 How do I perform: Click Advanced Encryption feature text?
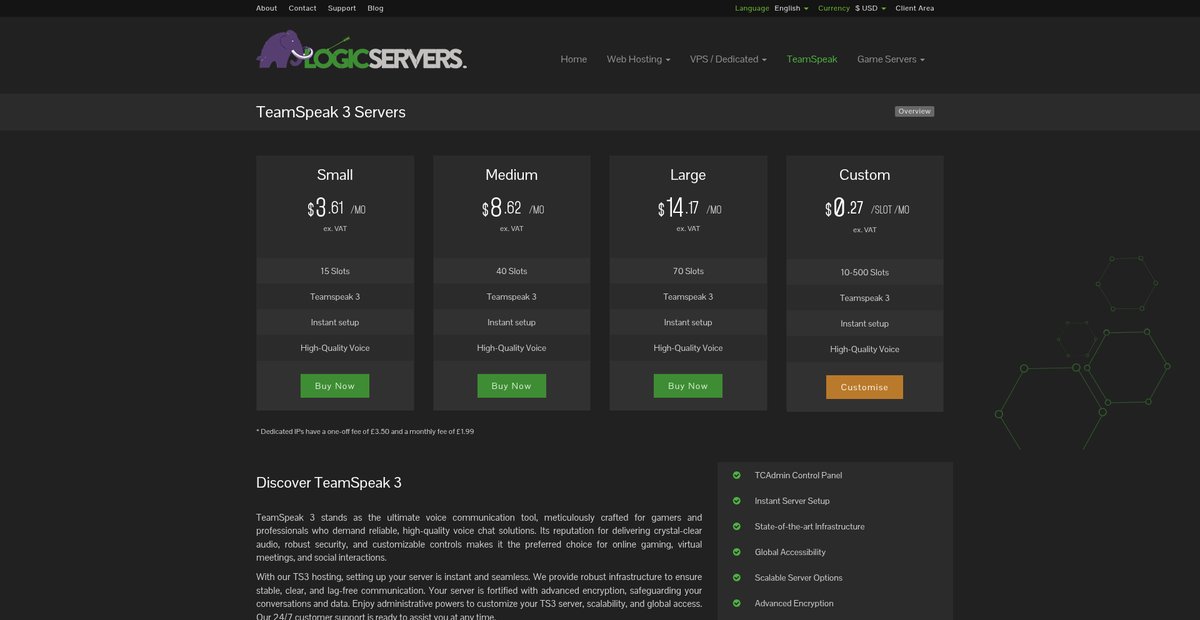coord(794,603)
